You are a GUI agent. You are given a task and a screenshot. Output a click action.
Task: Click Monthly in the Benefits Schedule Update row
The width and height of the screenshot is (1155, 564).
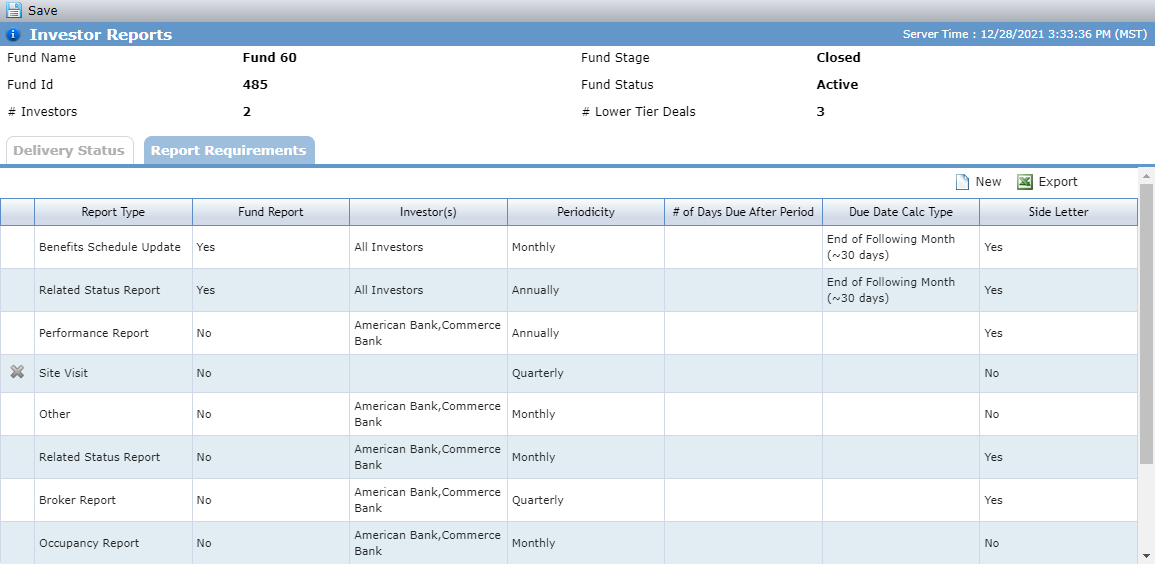[x=533, y=247]
